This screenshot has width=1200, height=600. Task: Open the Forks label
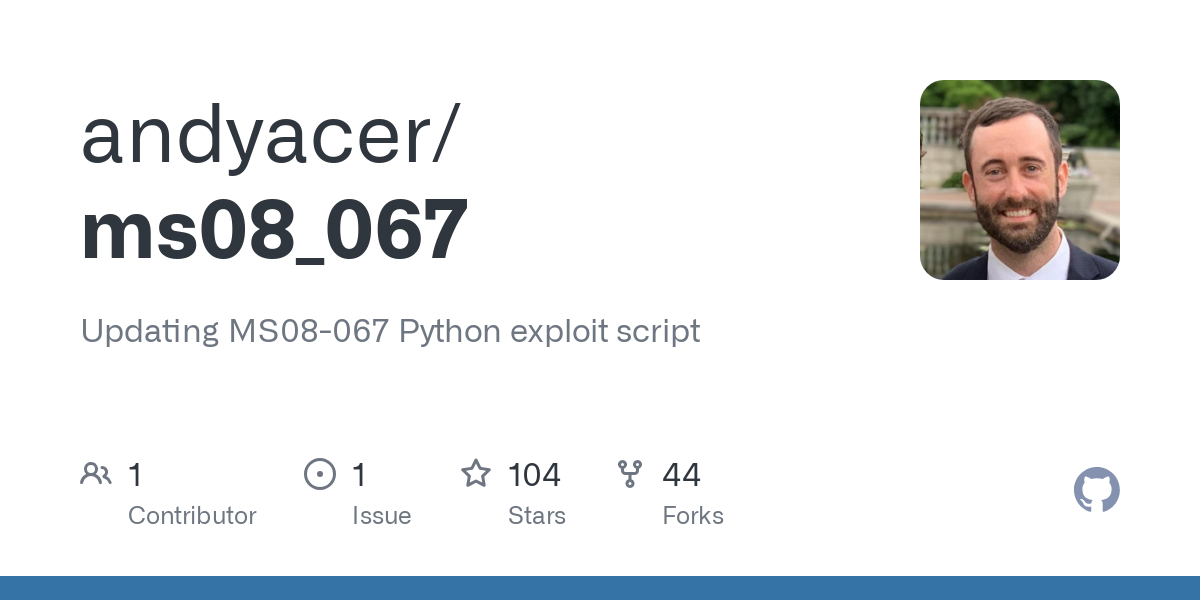[693, 516]
